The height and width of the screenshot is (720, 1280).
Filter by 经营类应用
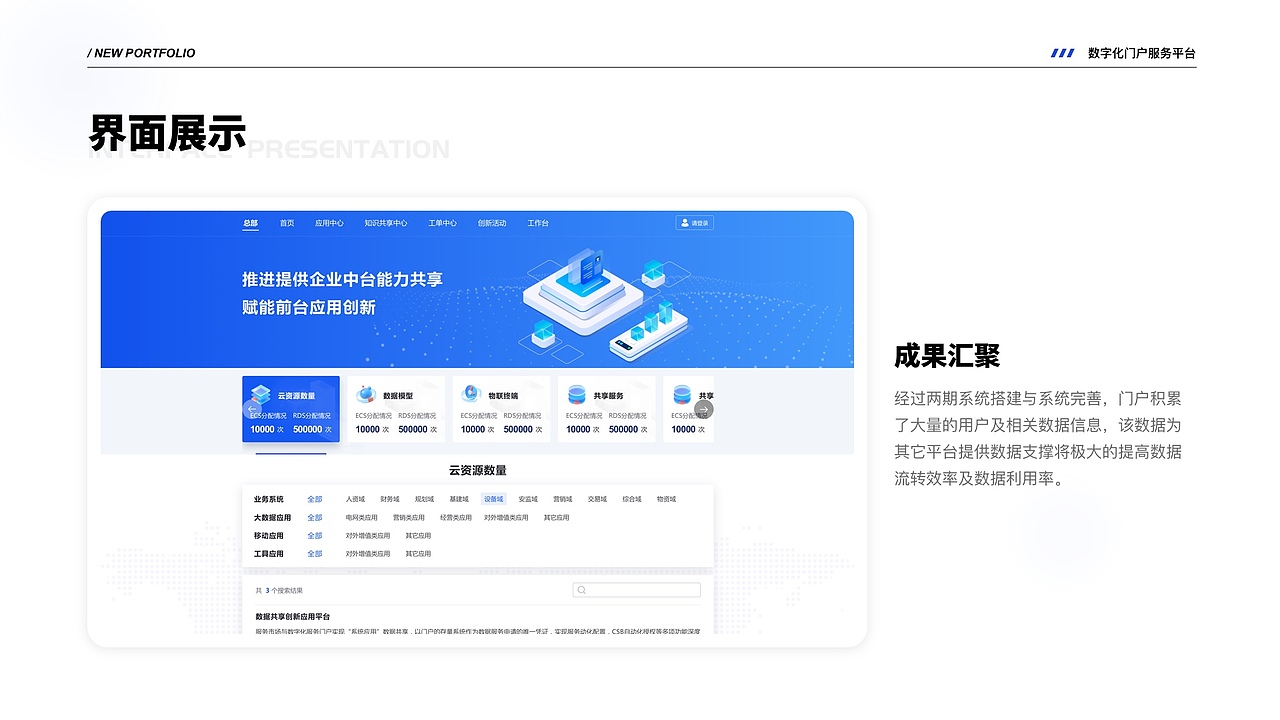[x=456, y=518]
